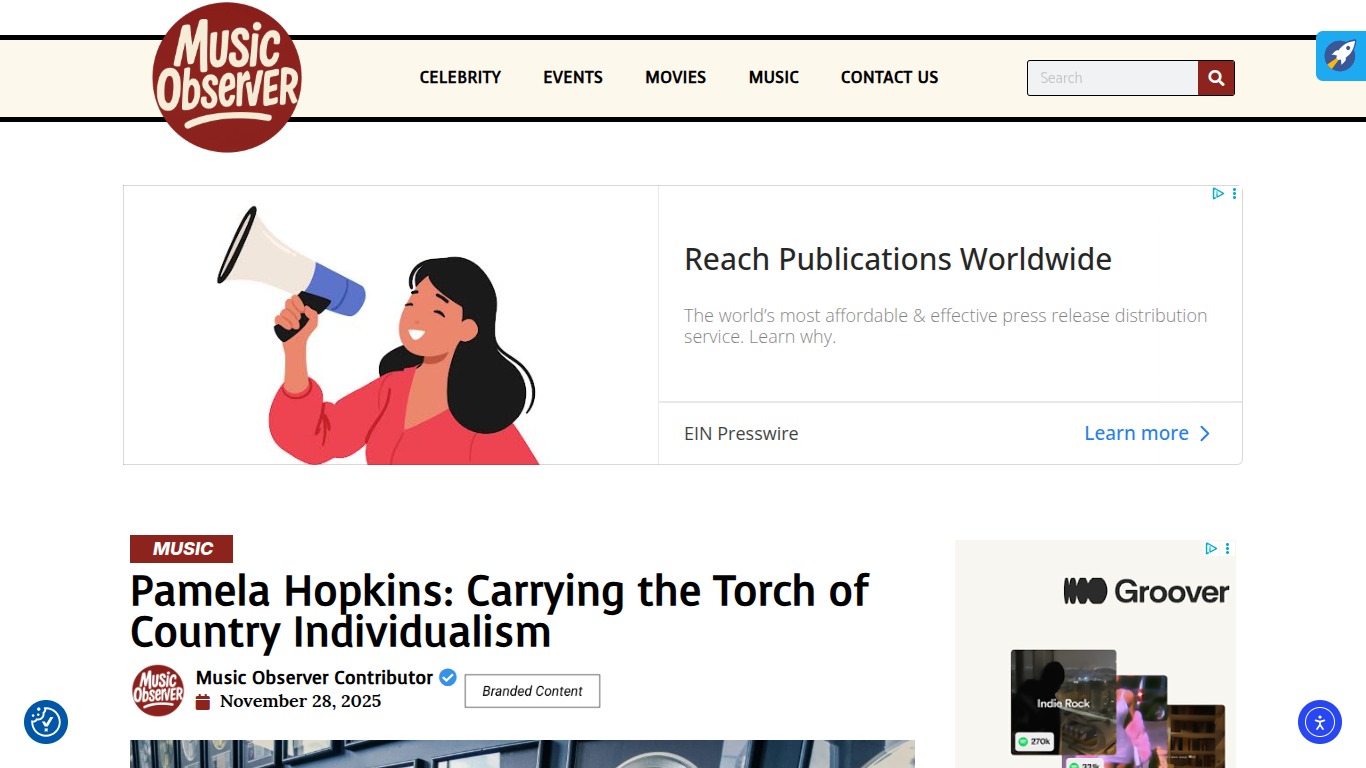Screen dimensions: 1366x768
Task: Click the AdChoices icon on Groover ad
Action: click(1210, 548)
